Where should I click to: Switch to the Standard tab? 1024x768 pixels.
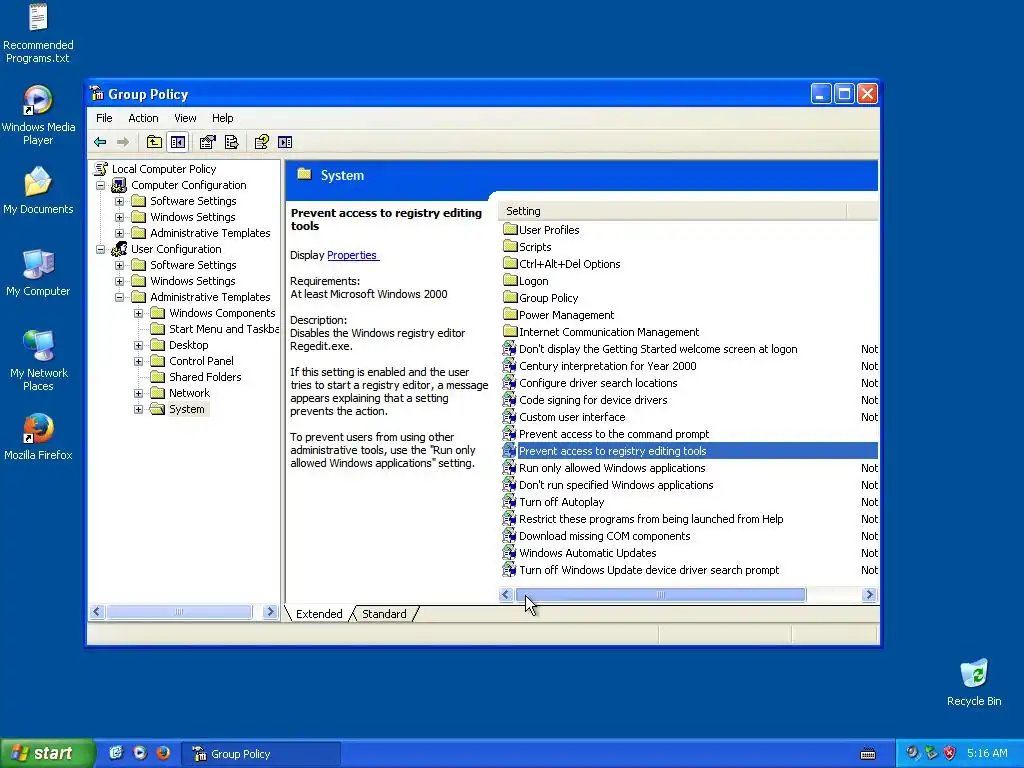(x=384, y=614)
